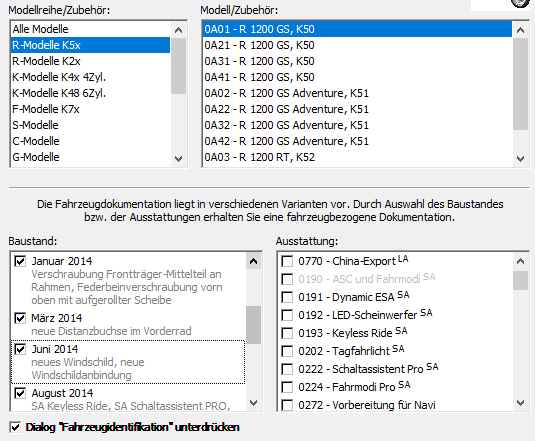This screenshot has height=441, width=535.
Task: Choose 0A03 - R 1200 RT, K52
Action: tap(357, 157)
